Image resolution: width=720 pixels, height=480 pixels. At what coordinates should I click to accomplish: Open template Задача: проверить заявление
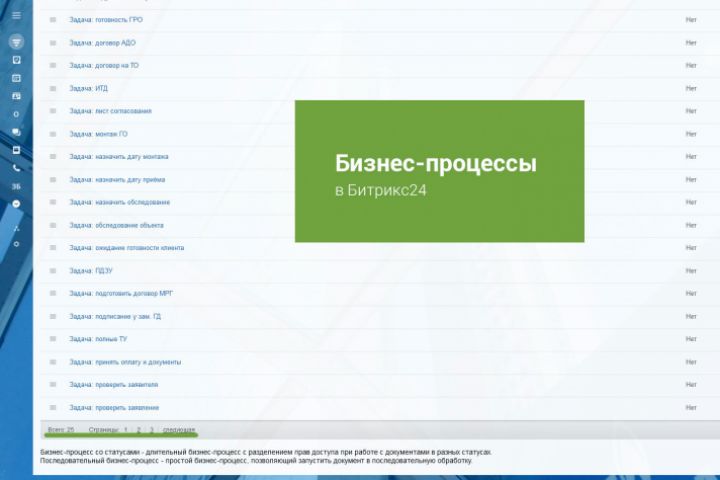[x=114, y=407]
